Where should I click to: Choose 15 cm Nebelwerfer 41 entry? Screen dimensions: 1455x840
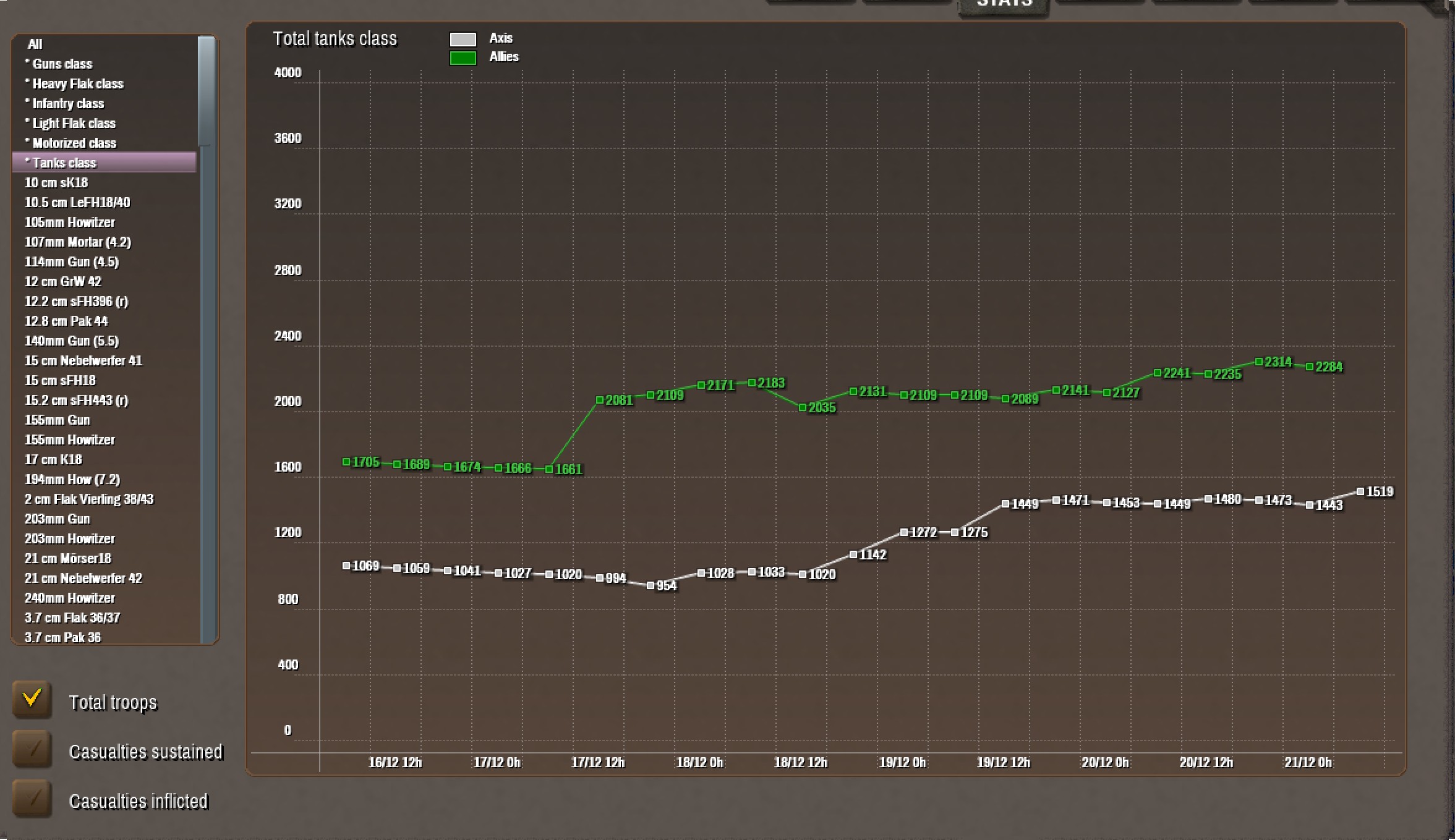coord(83,360)
